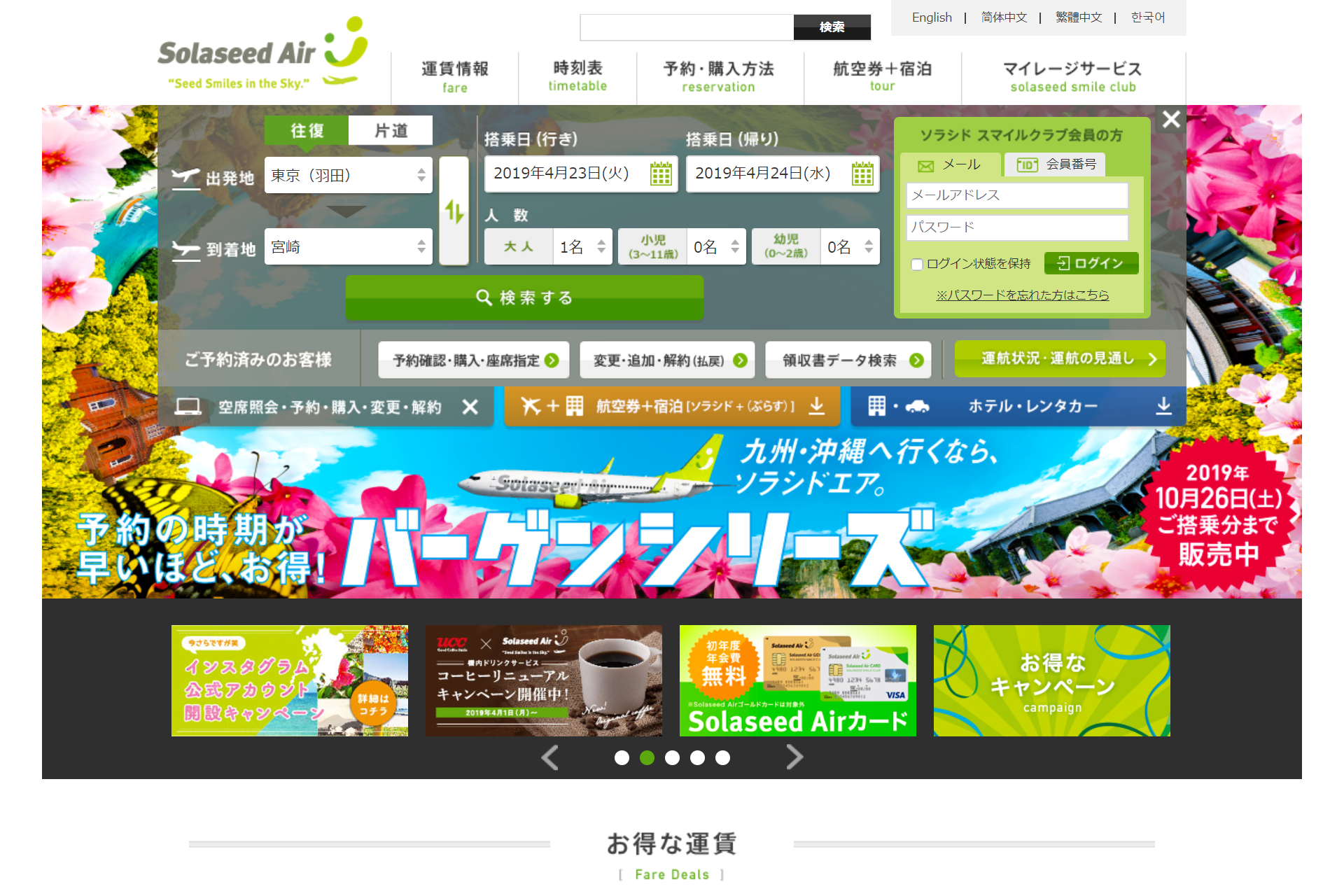Close the booking panel X icon
The width and height of the screenshot is (1344, 896).
tap(1171, 119)
